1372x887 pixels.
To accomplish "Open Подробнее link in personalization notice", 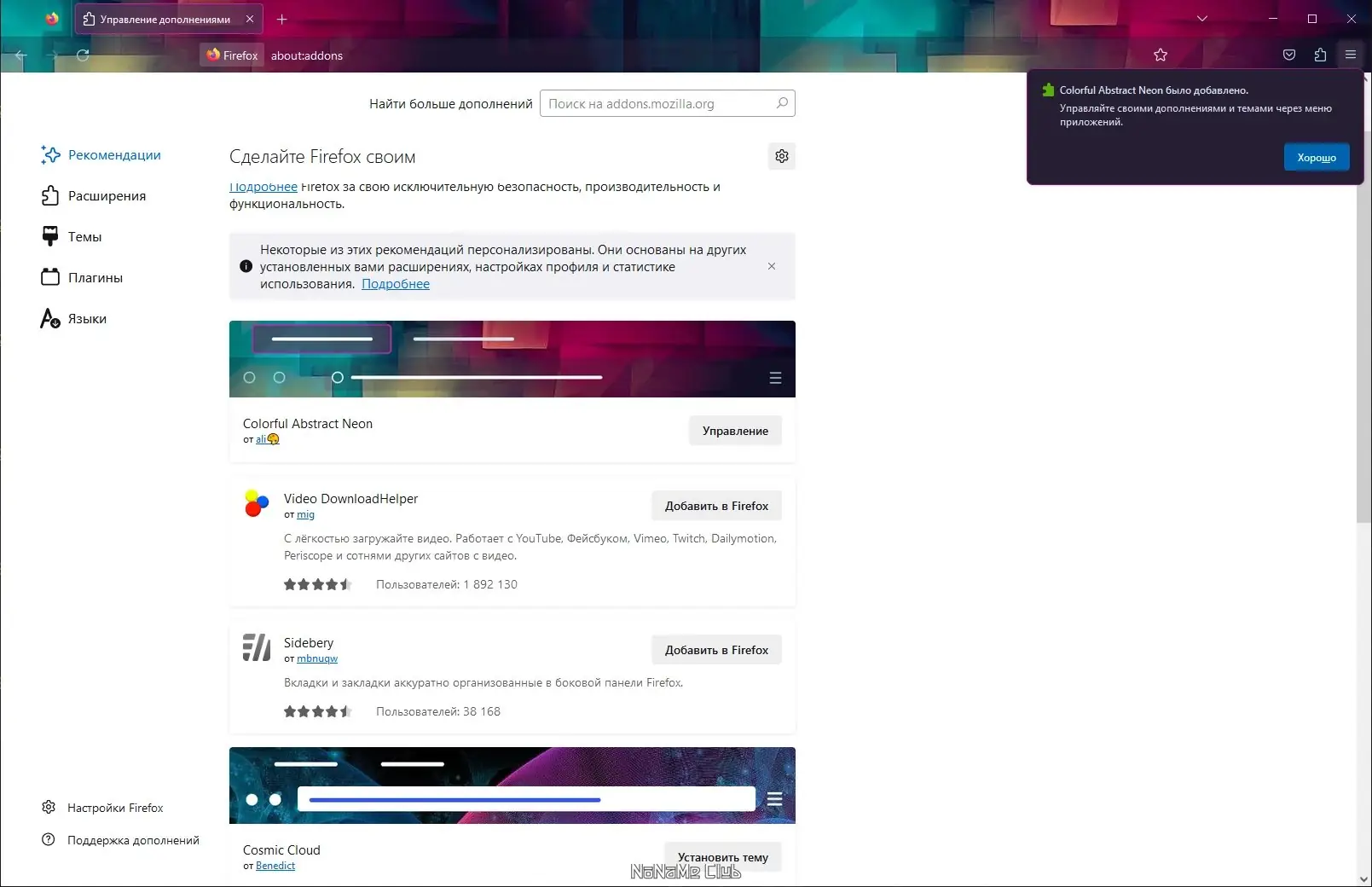I will click(x=396, y=284).
